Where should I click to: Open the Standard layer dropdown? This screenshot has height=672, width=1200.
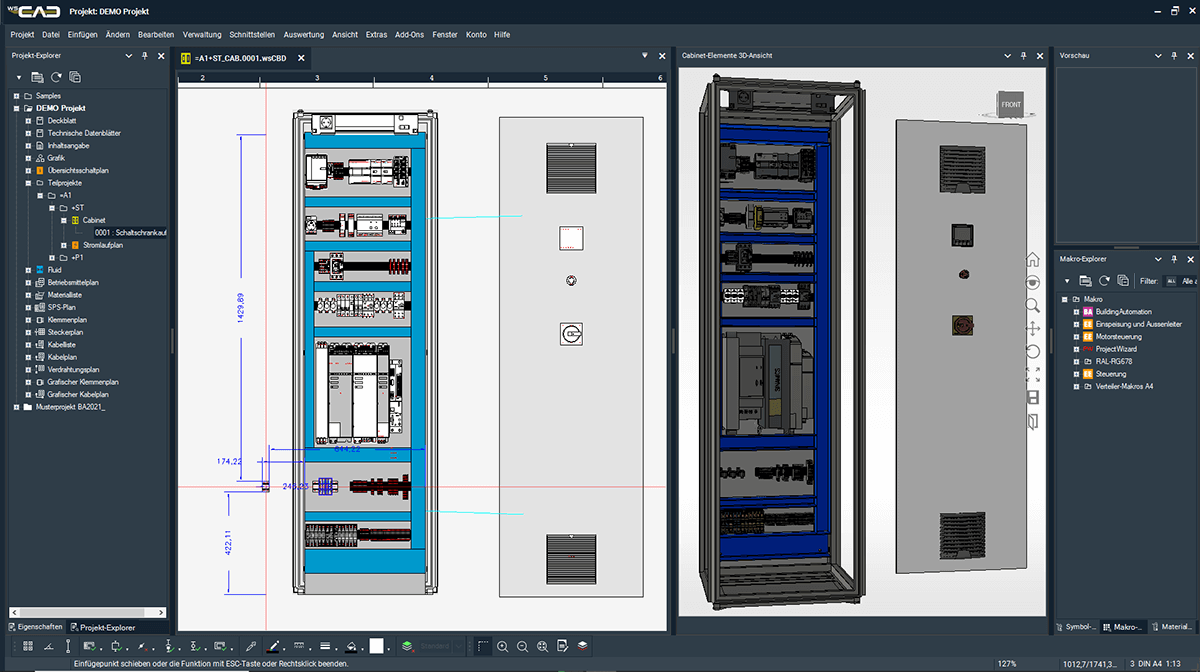click(x=458, y=647)
